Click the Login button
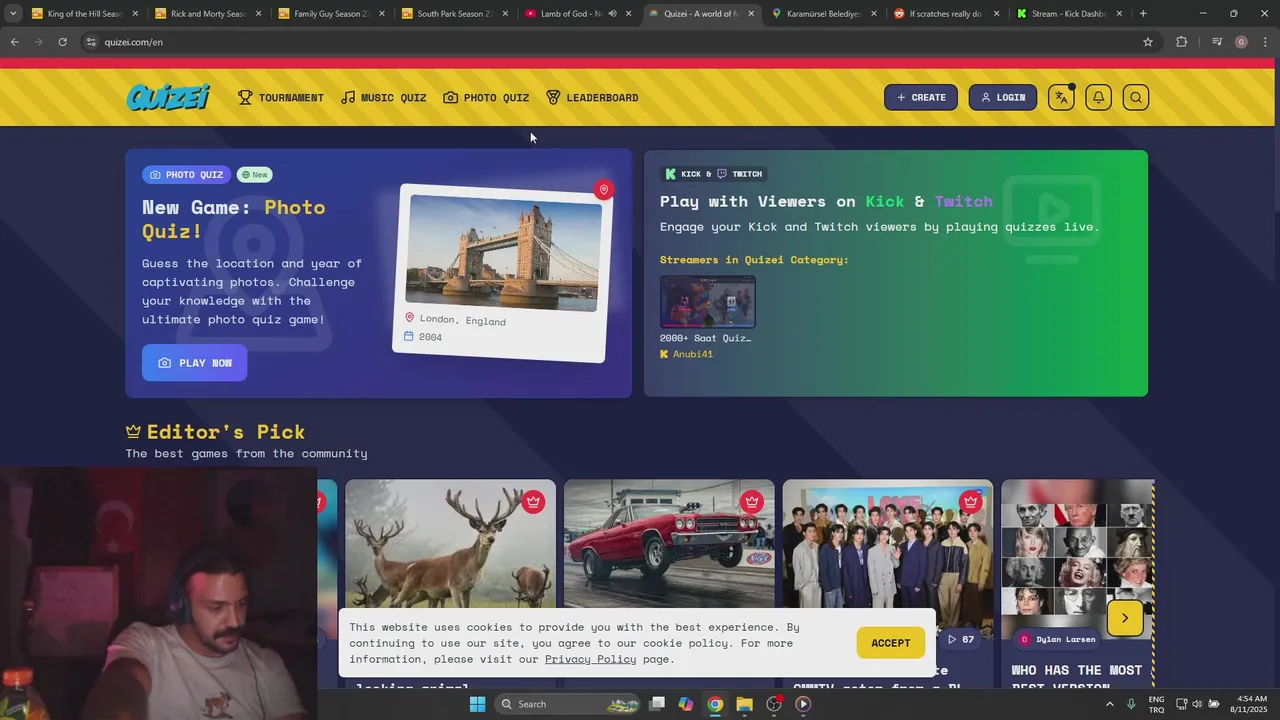 coord(1003,97)
